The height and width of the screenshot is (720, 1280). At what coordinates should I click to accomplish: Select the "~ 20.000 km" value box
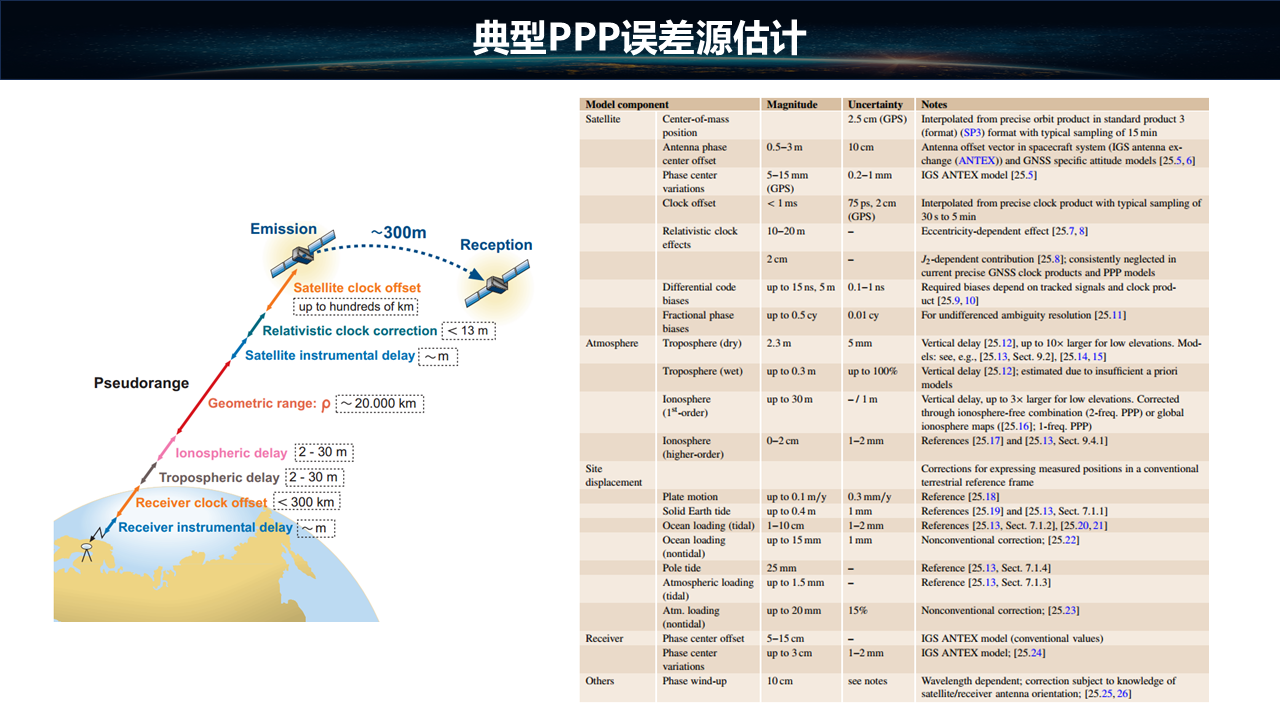point(379,404)
